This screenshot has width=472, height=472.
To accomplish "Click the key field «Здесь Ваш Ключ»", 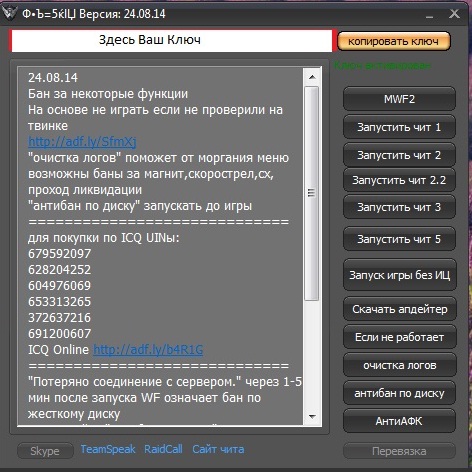I will 171,40.
